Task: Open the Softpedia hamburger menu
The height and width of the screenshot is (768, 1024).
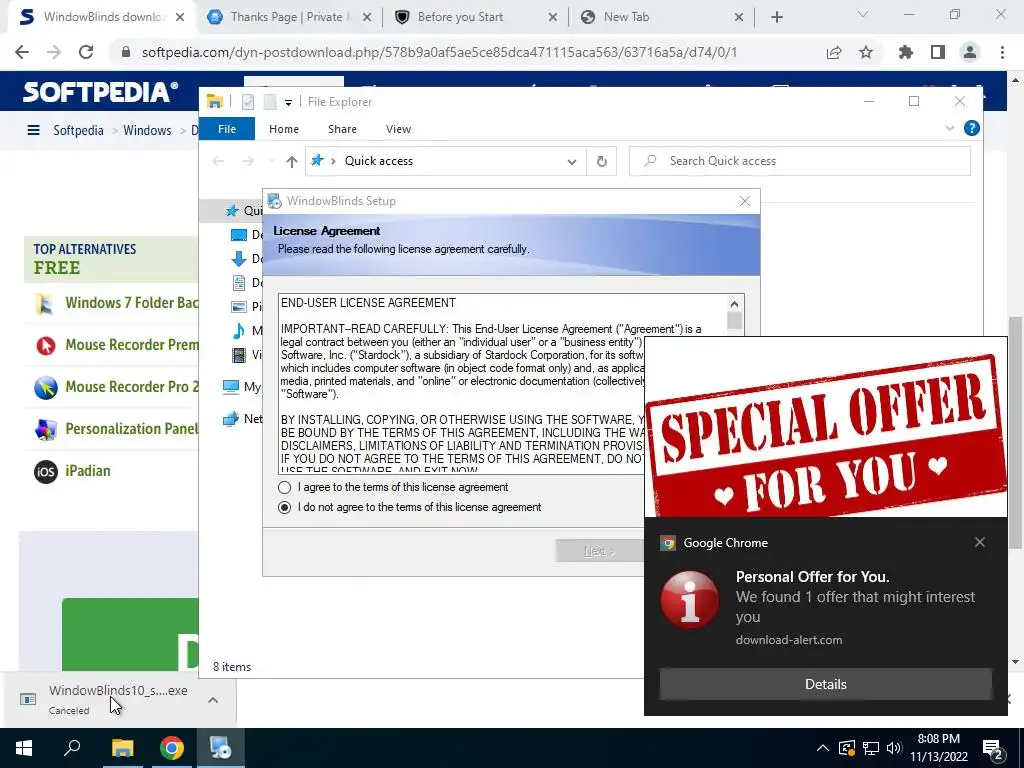Action: point(33,130)
